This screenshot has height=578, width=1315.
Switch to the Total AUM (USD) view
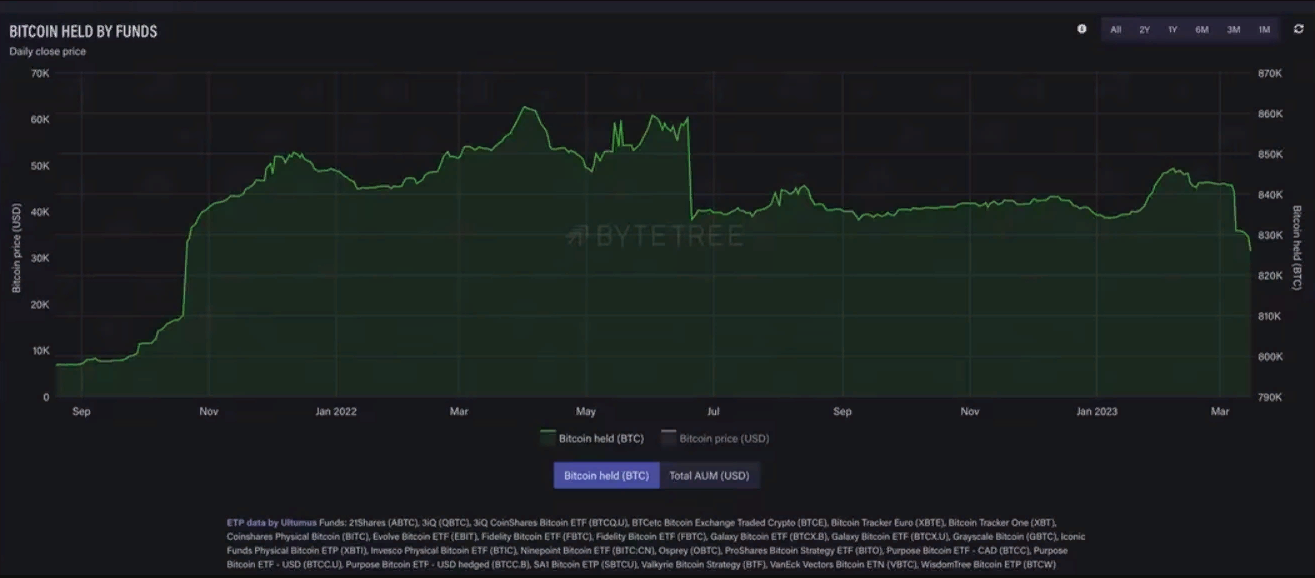click(x=709, y=476)
